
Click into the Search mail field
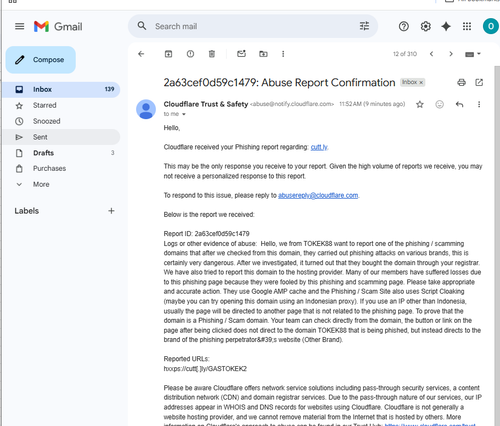point(253,26)
